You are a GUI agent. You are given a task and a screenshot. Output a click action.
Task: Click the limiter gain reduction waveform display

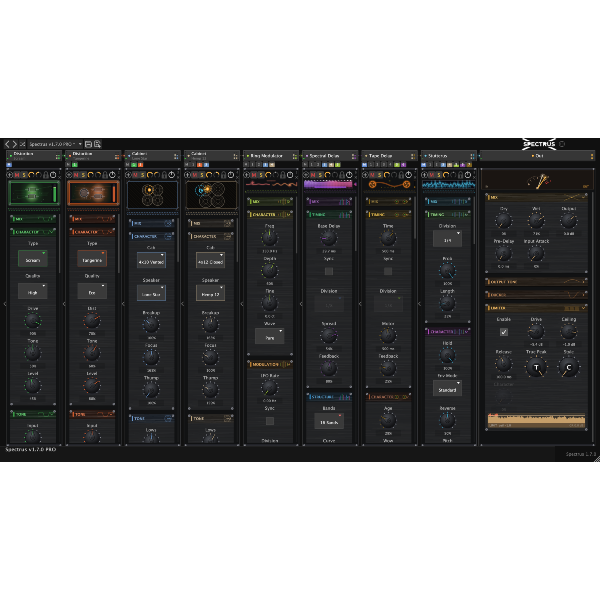pos(536,420)
